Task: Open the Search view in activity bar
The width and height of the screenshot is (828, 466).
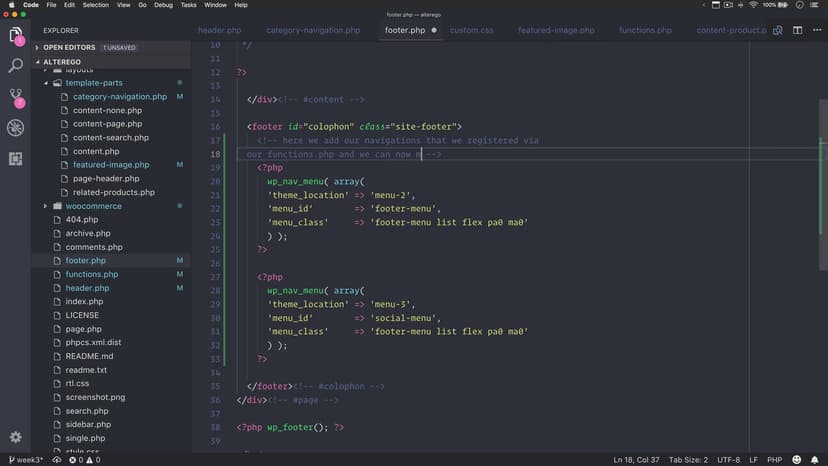Action: (x=16, y=66)
